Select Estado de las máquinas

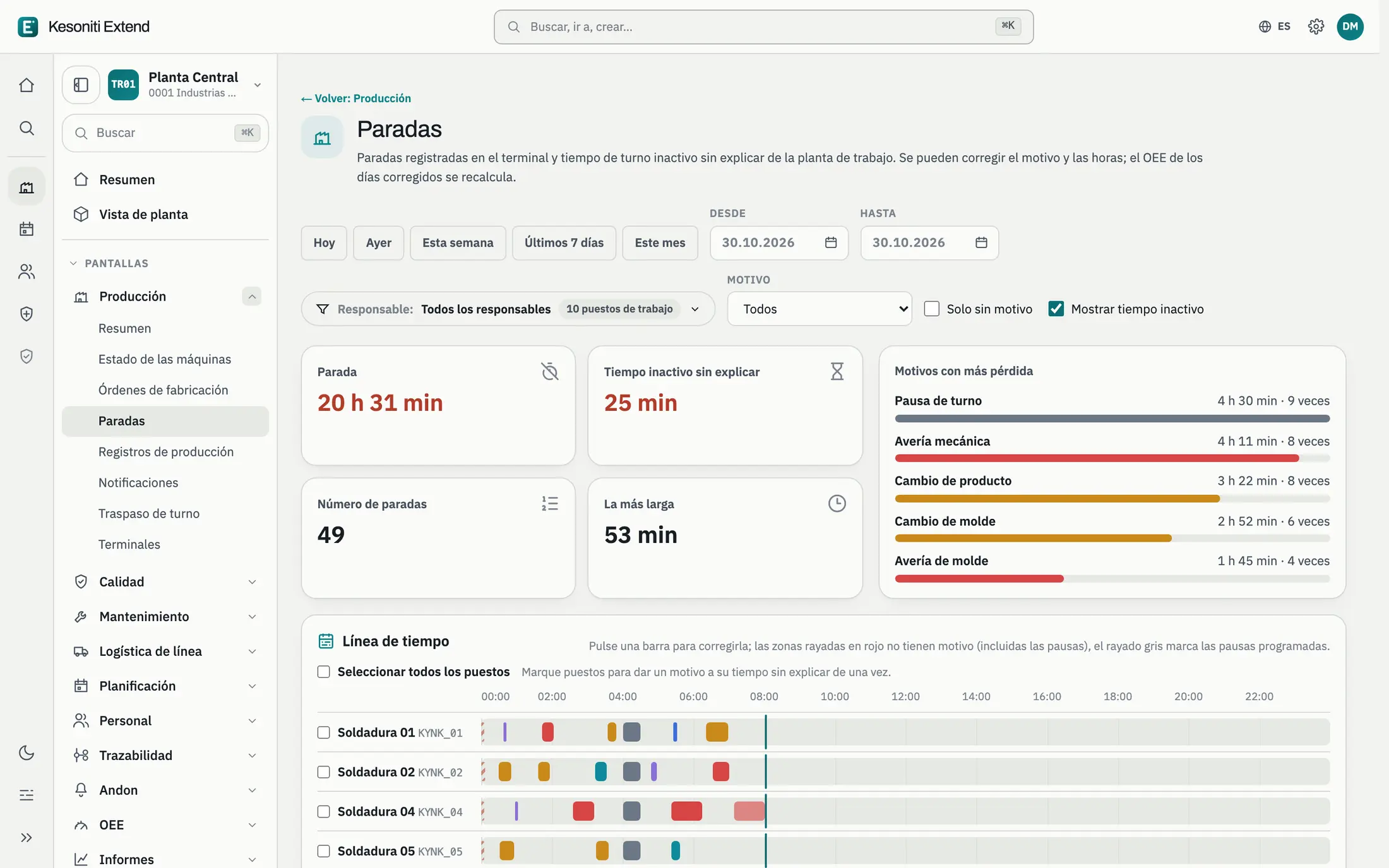(x=165, y=359)
